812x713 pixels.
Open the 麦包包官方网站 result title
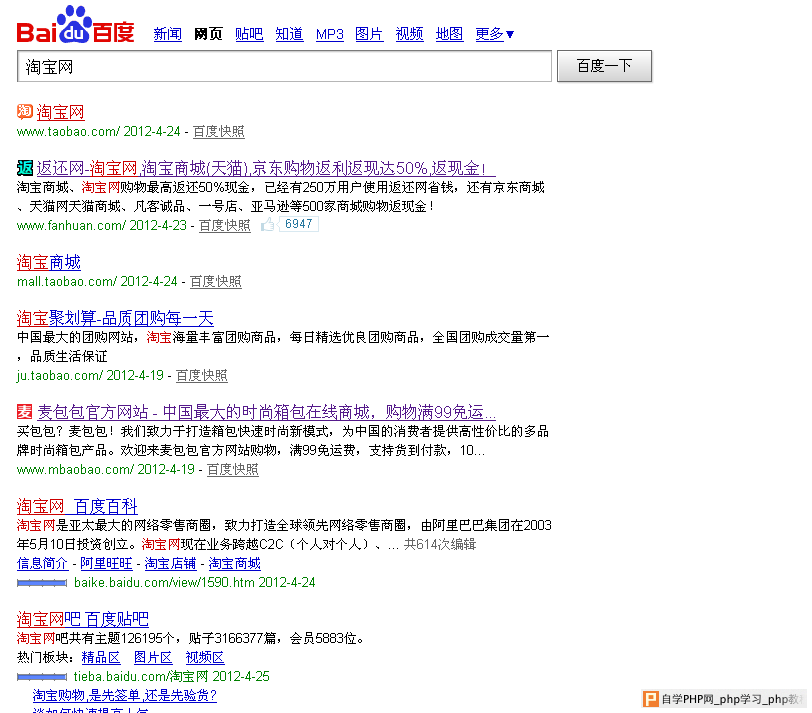pos(267,412)
